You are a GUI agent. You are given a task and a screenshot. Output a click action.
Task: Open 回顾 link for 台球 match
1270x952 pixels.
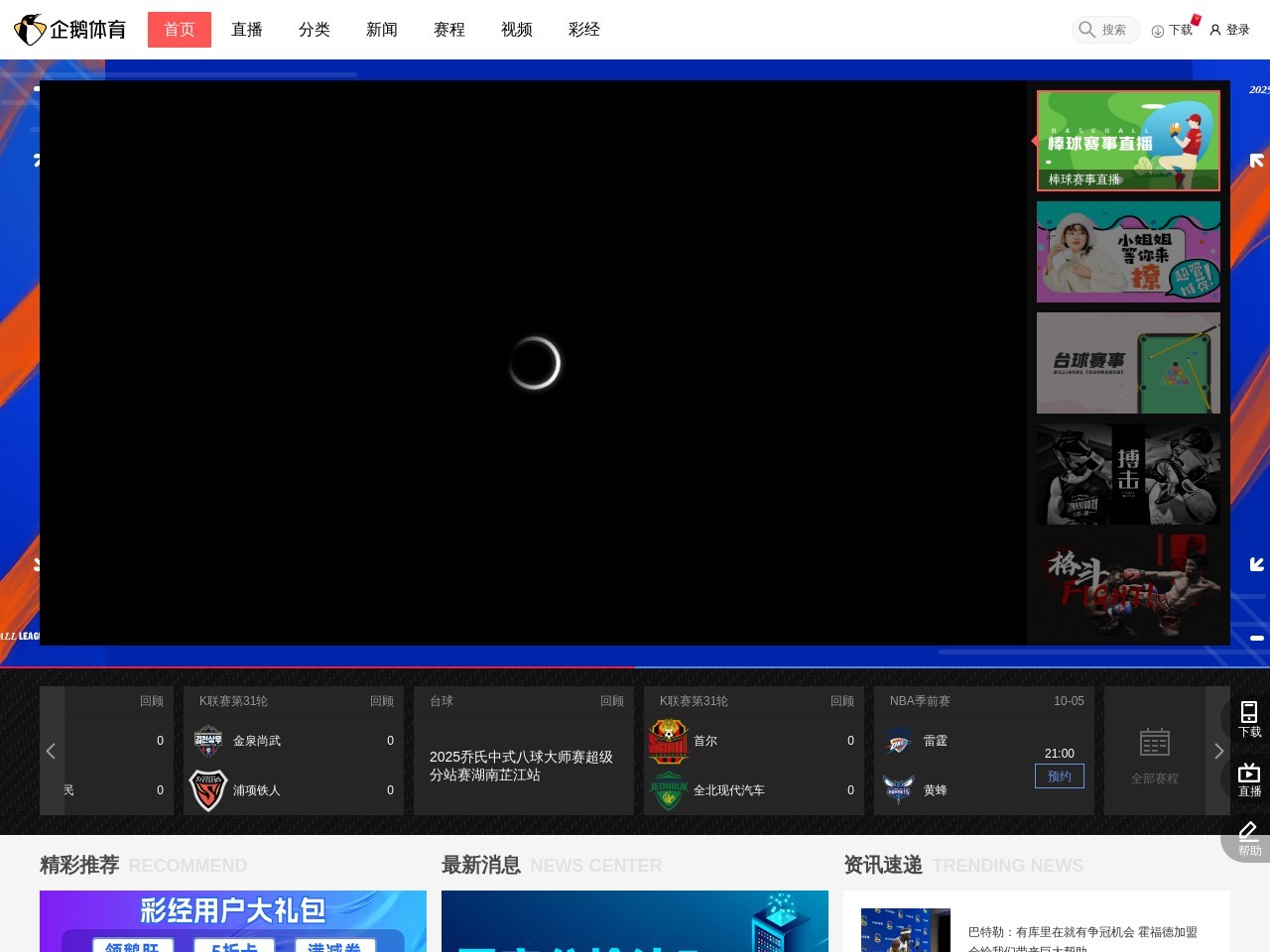(x=611, y=701)
